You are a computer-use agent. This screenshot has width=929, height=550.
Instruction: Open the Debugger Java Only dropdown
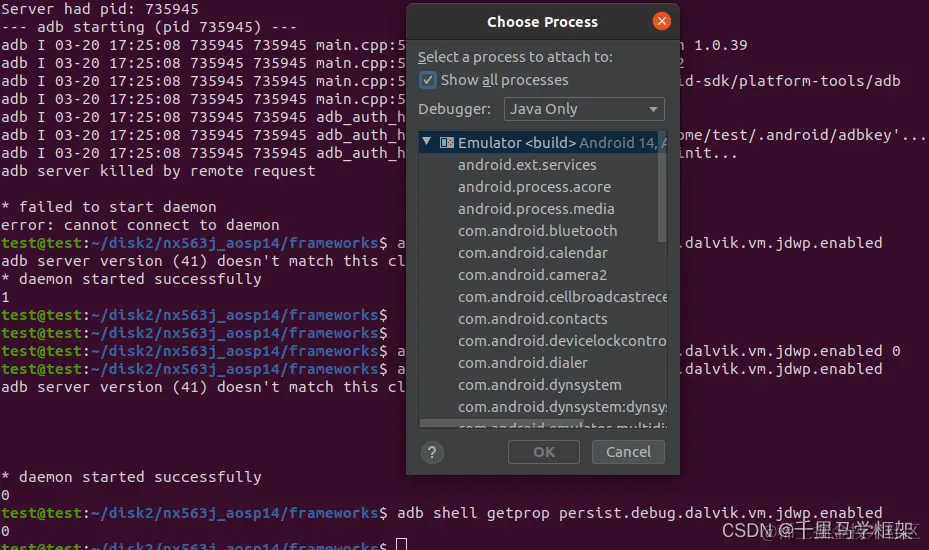pos(584,109)
